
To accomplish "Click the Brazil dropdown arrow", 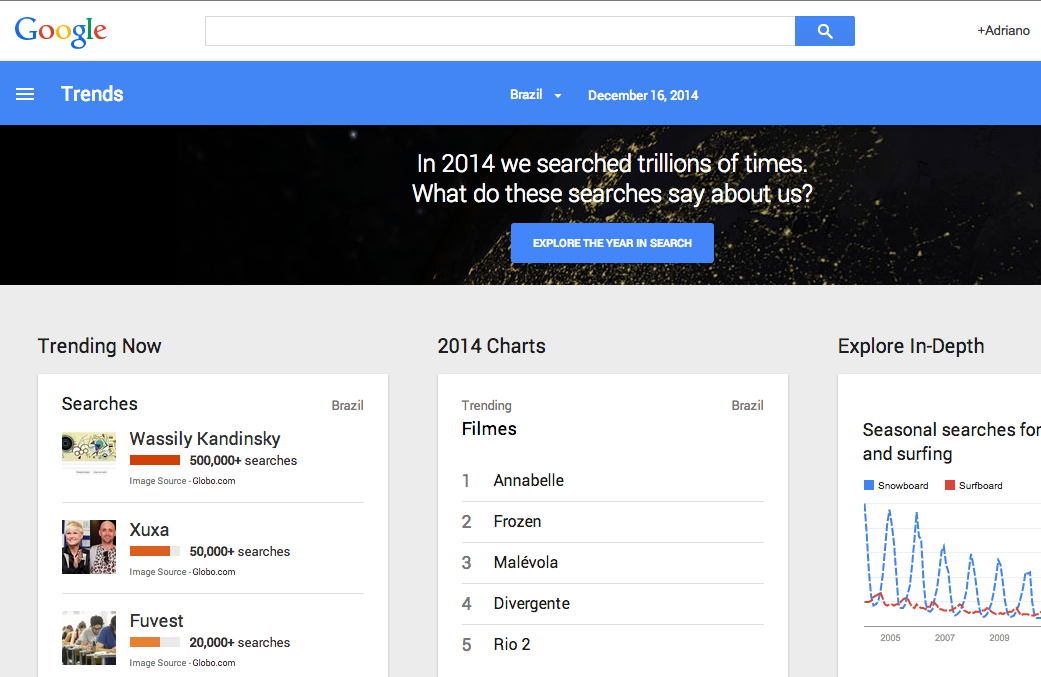I will click(x=558, y=96).
